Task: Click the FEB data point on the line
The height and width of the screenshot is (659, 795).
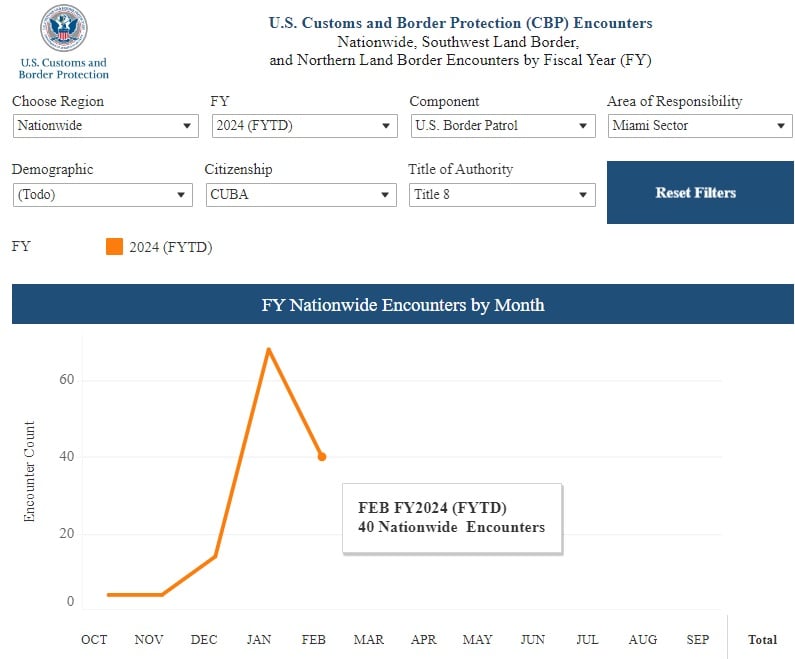Action: click(322, 457)
